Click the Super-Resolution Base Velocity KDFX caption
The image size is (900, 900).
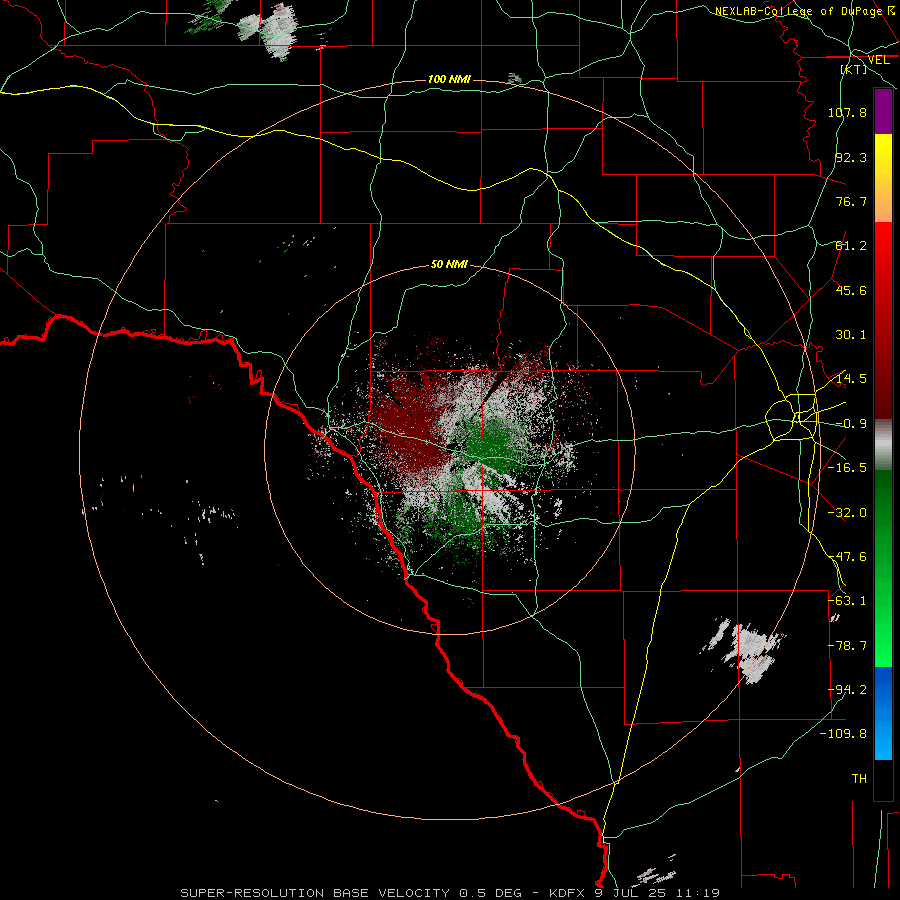point(450,893)
